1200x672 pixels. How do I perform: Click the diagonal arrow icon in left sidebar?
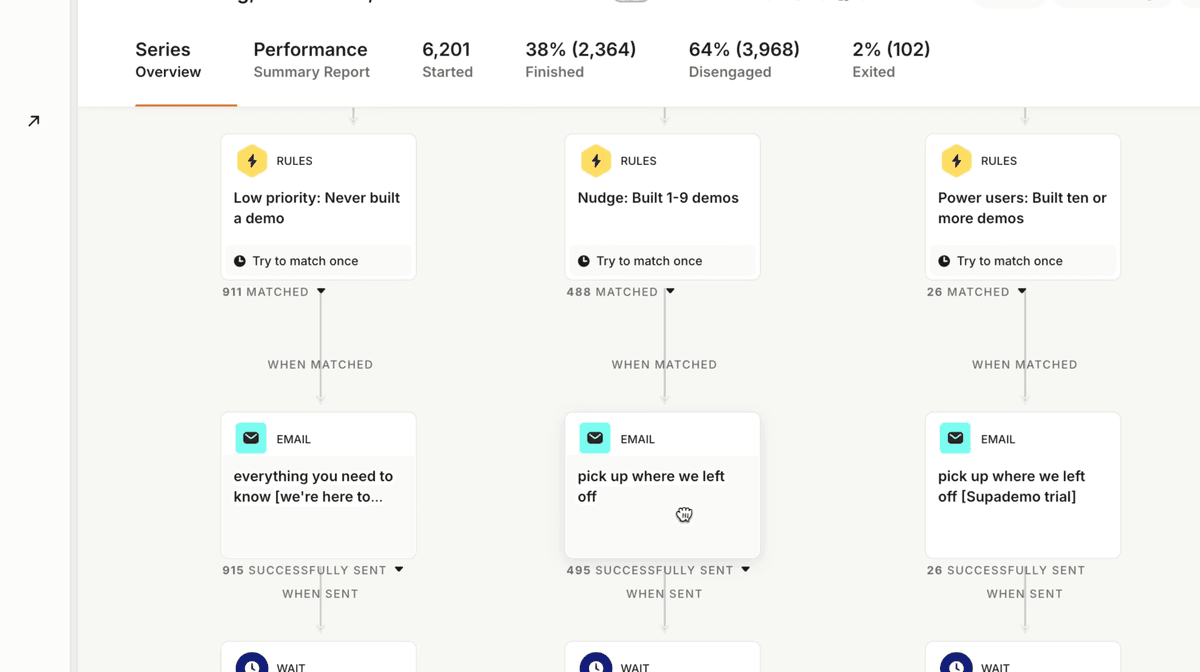(34, 121)
